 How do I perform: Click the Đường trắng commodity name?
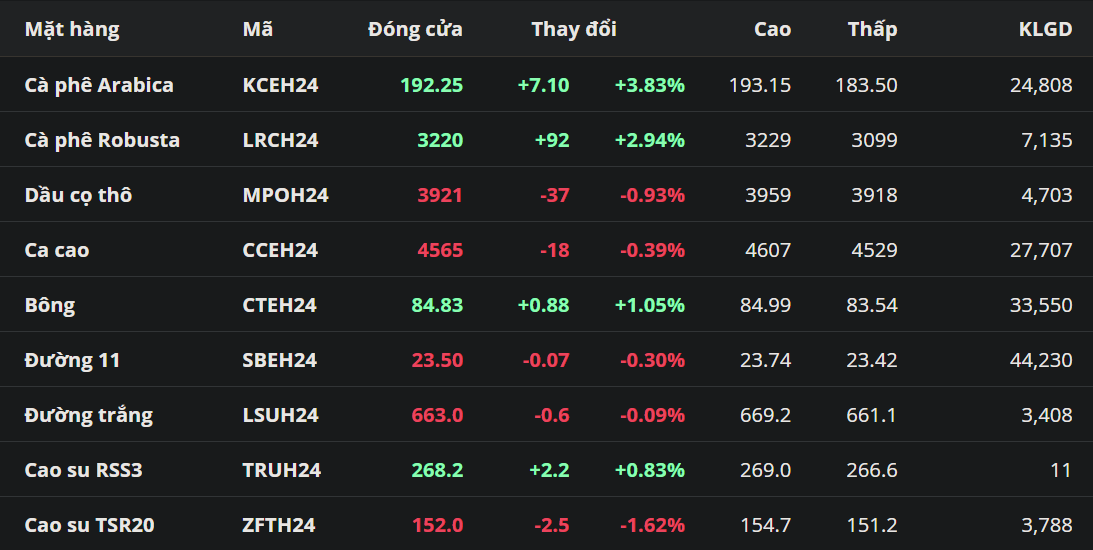[x=89, y=415]
